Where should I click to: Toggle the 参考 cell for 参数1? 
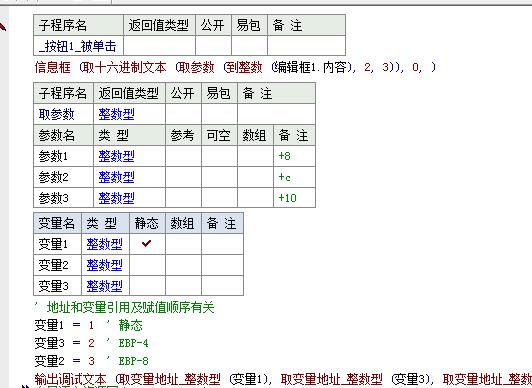183,156
